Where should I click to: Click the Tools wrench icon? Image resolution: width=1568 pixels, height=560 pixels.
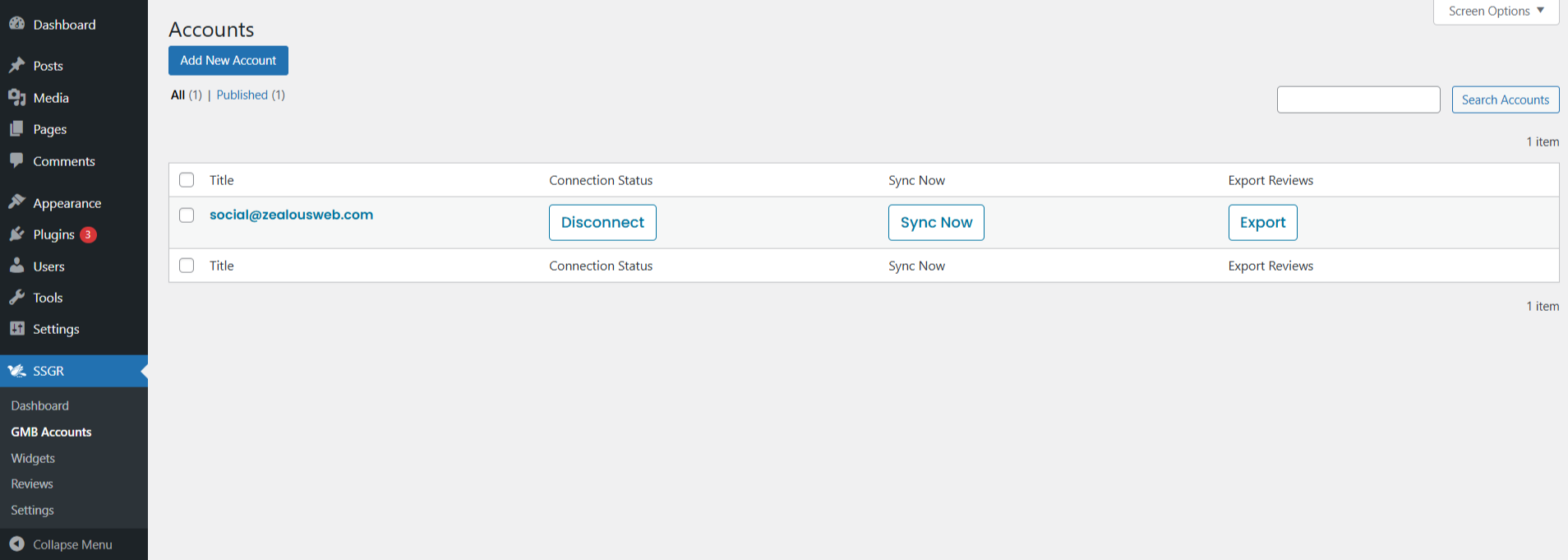point(16,298)
